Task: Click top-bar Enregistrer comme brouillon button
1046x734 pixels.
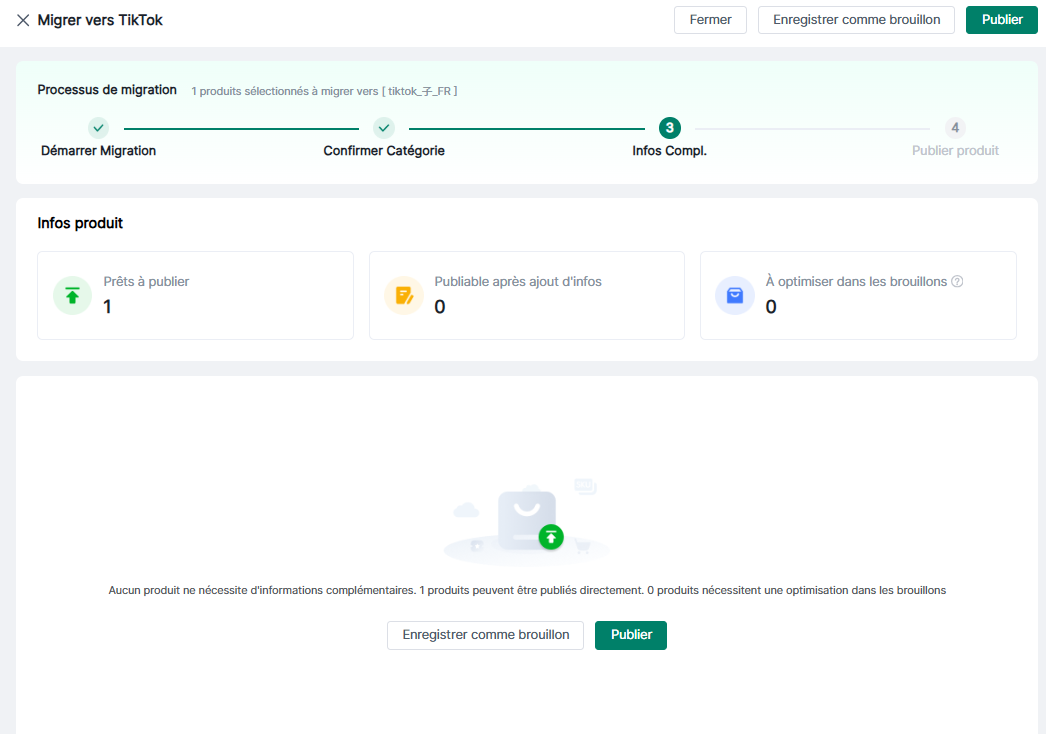Action: tap(856, 20)
